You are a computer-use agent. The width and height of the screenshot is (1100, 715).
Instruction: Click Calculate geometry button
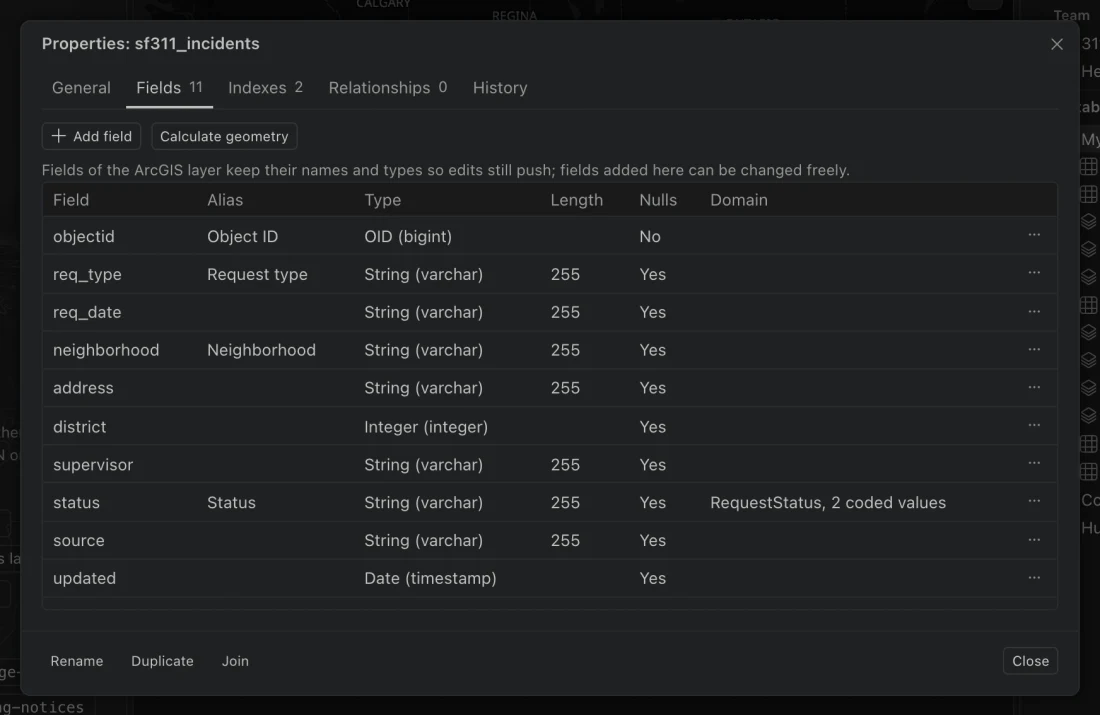click(x=224, y=136)
